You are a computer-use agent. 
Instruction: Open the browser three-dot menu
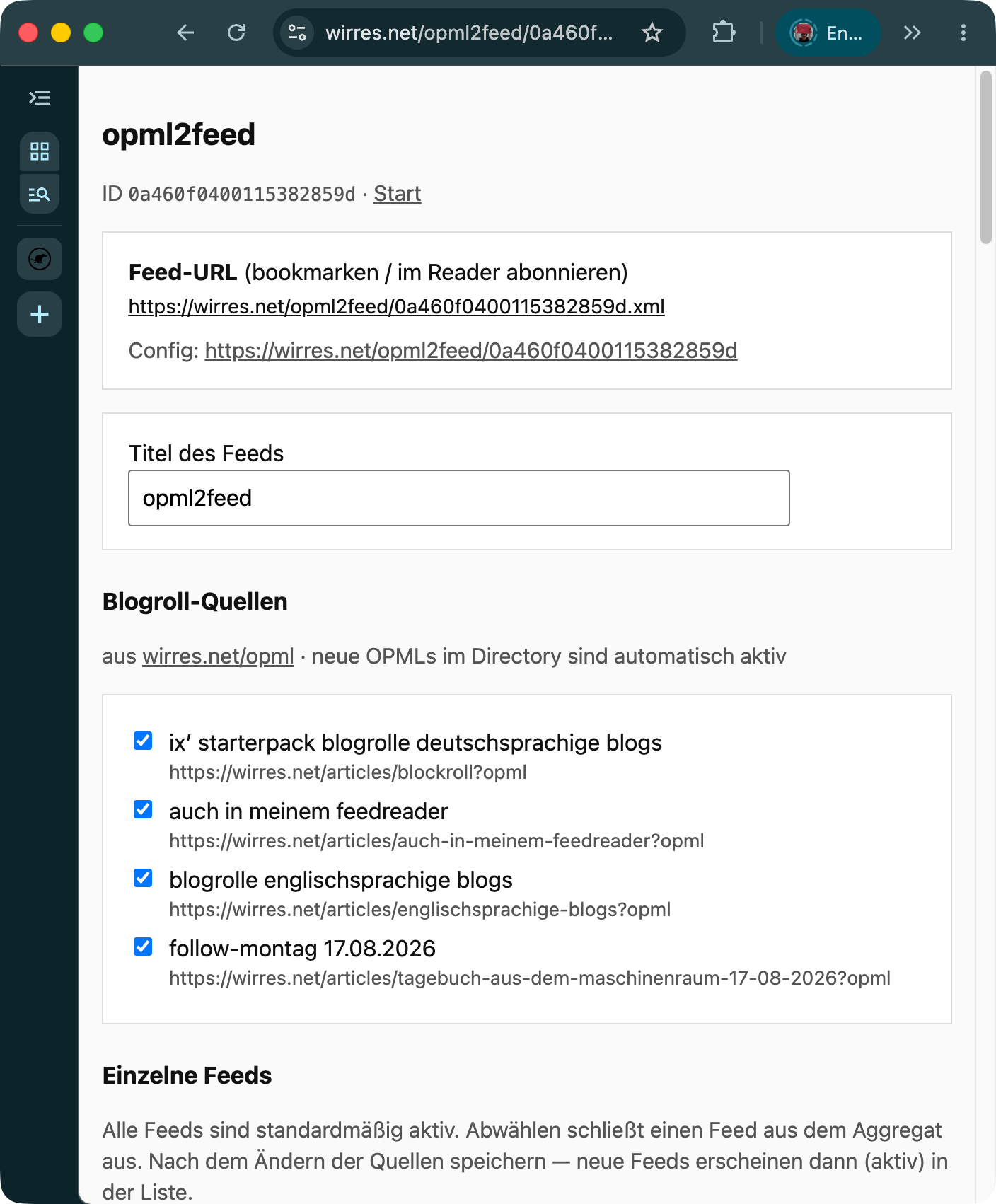[963, 33]
